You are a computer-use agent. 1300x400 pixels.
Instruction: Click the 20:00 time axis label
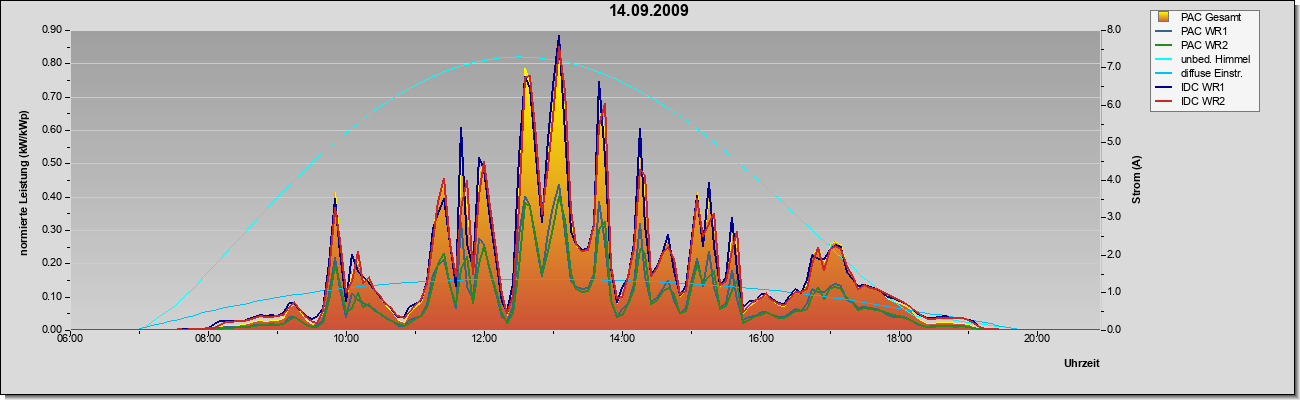pyautogui.click(x=1036, y=338)
